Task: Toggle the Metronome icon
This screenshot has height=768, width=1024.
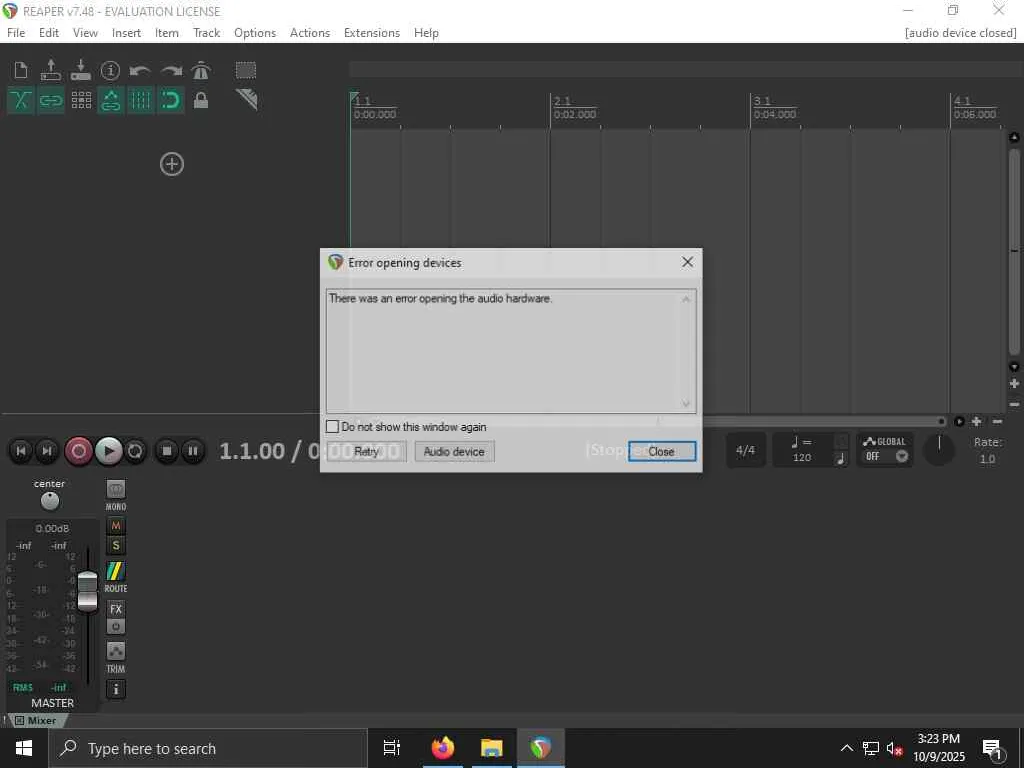Action: pos(201,70)
